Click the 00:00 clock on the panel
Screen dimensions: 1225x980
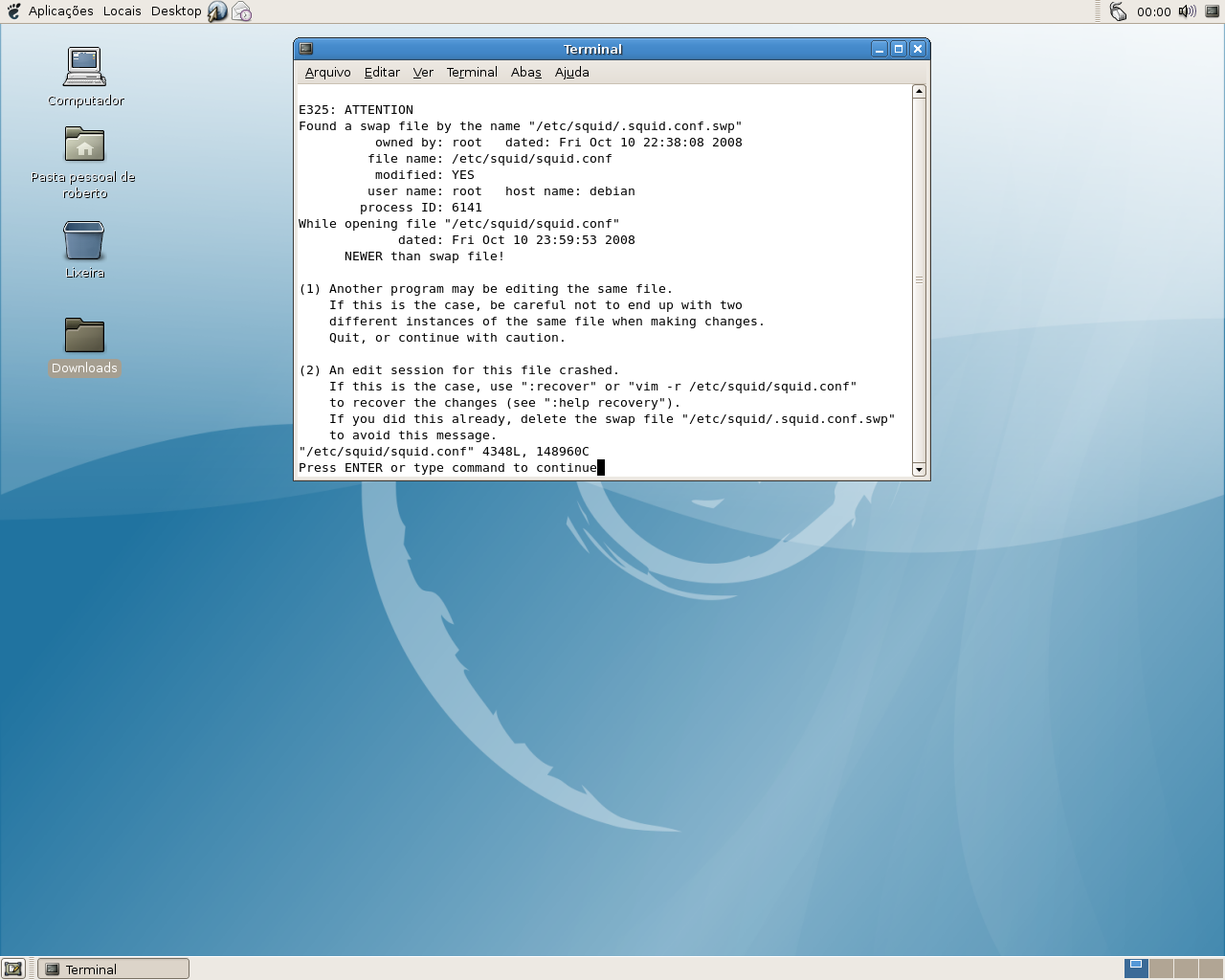click(1153, 11)
